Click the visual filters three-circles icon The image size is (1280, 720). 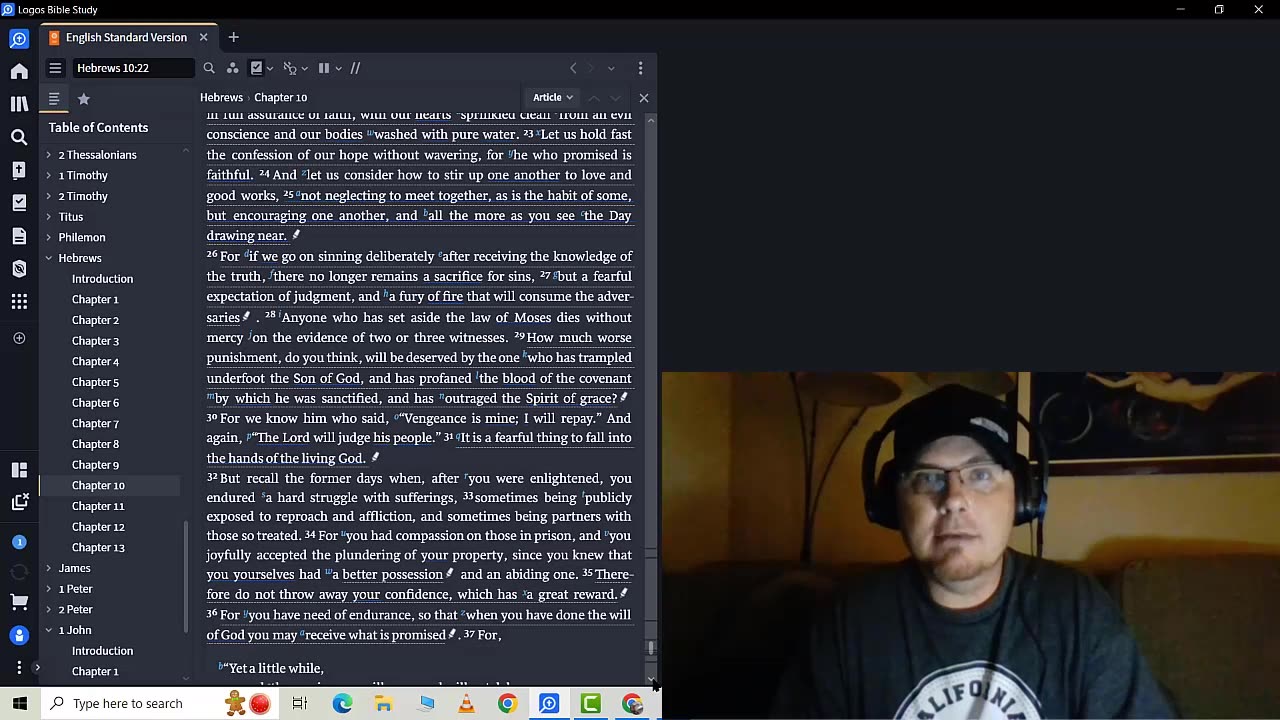[x=232, y=68]
